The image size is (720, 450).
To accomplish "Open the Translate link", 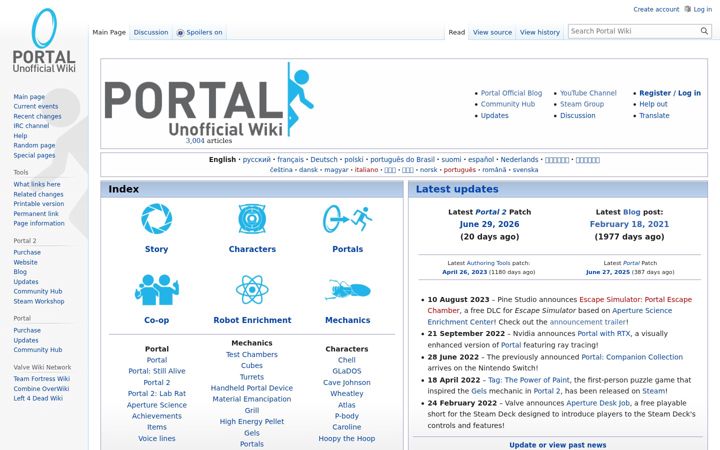I will click(x=654, y=115).
